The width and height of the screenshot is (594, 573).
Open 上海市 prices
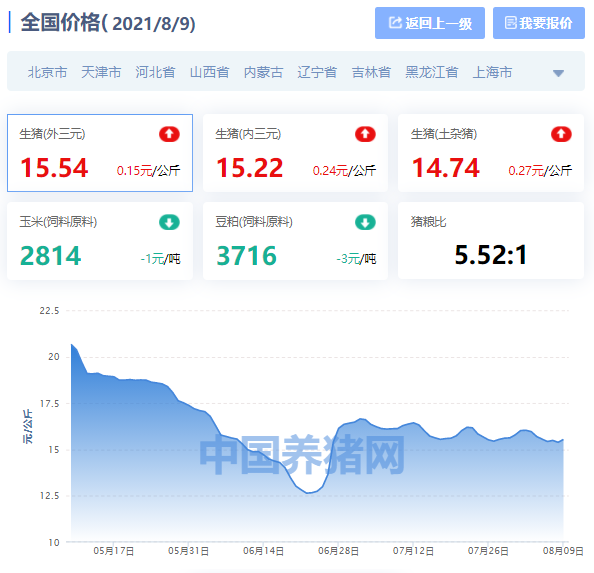click(x=492, y=72)
